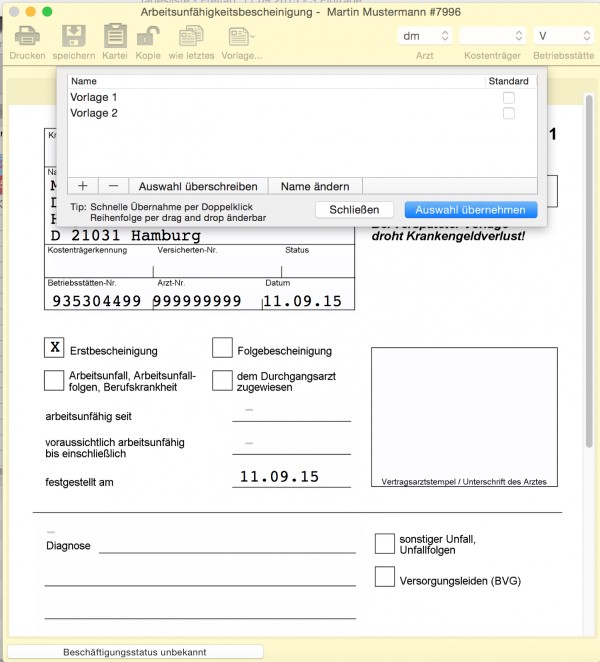Add a new template with plus button
600x662 pixels.
pos(83,186)
